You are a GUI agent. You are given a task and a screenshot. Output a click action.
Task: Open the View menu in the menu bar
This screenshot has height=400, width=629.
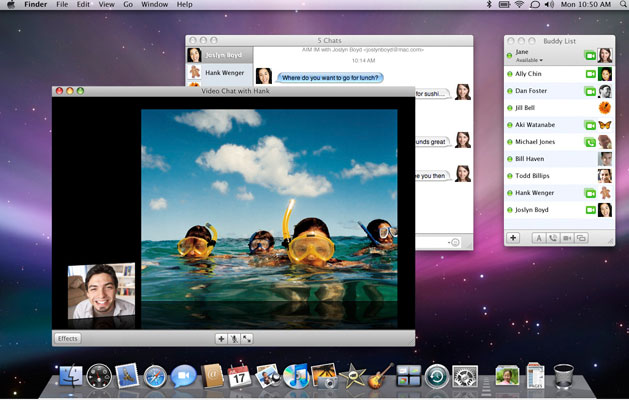click(x=106, y=5)
